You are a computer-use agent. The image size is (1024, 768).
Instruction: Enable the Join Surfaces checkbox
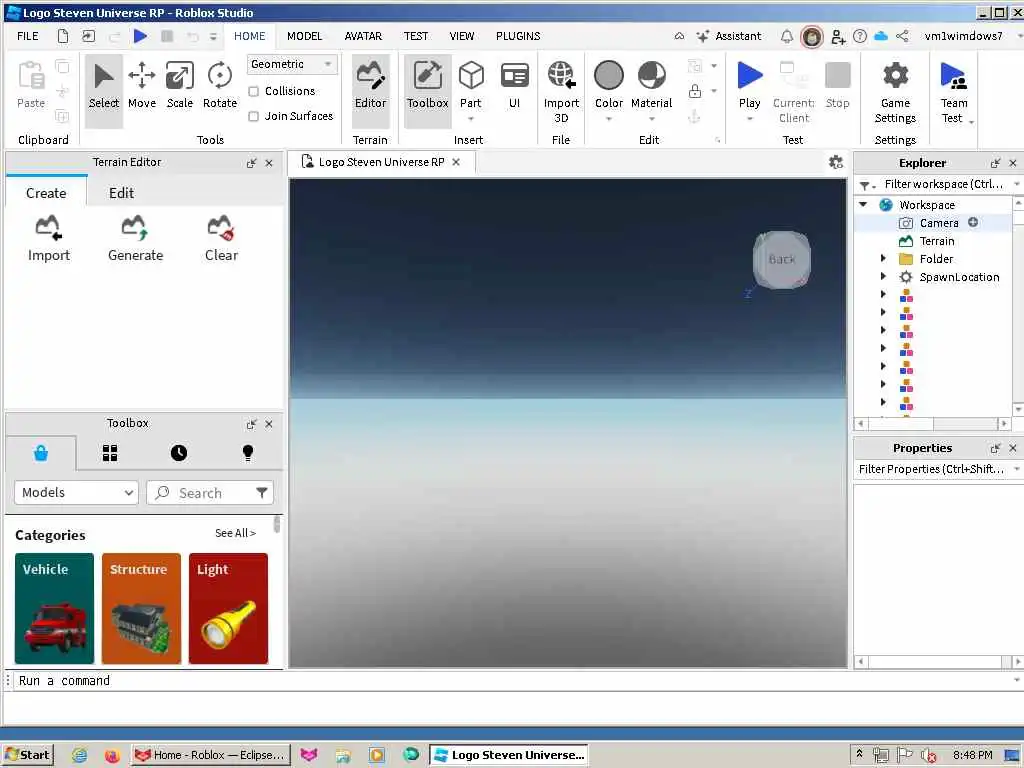(x=253, y=116)
